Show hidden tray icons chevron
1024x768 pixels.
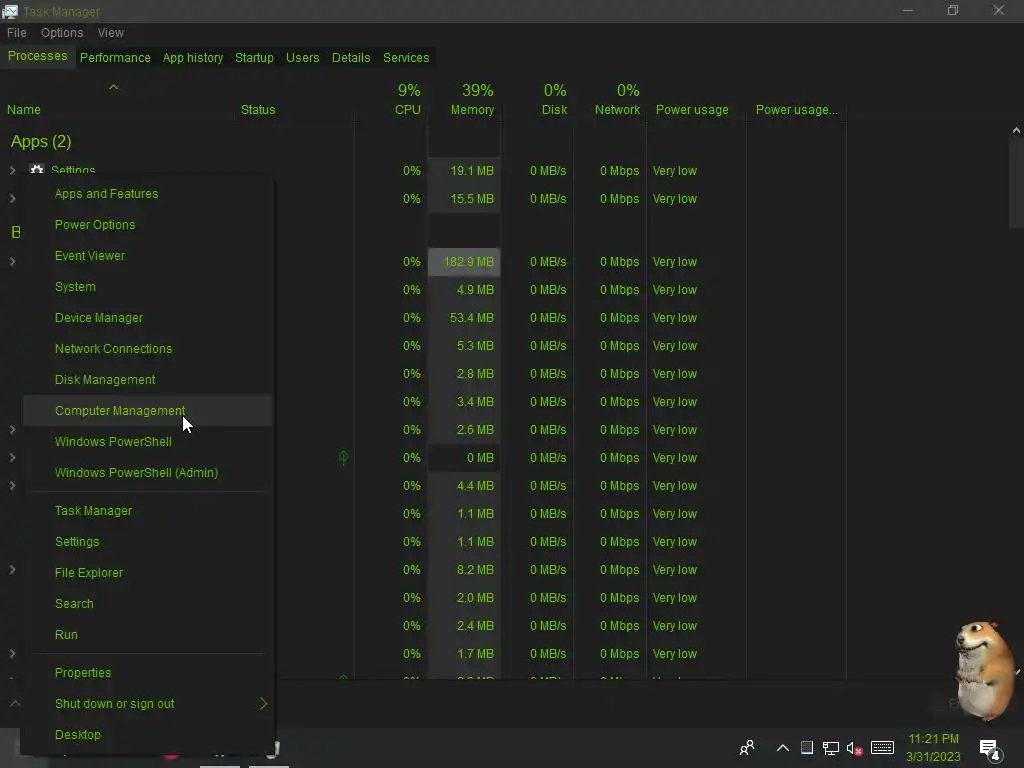(x=783, y=748)
